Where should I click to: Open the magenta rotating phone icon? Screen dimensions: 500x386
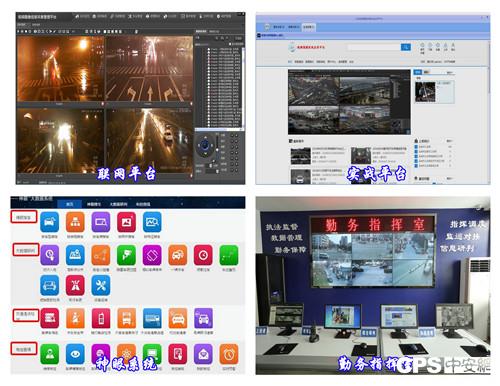point(152,255)
